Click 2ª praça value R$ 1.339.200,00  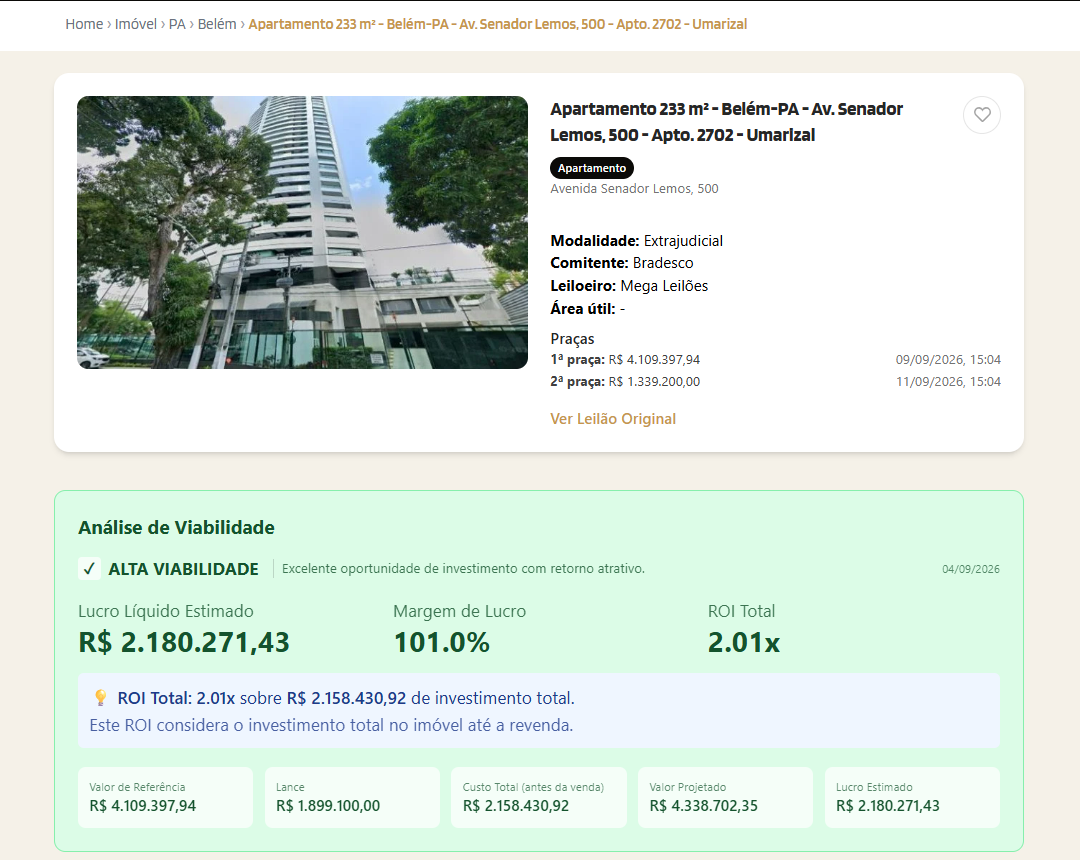pyautogui.click(x=654, y=381)
